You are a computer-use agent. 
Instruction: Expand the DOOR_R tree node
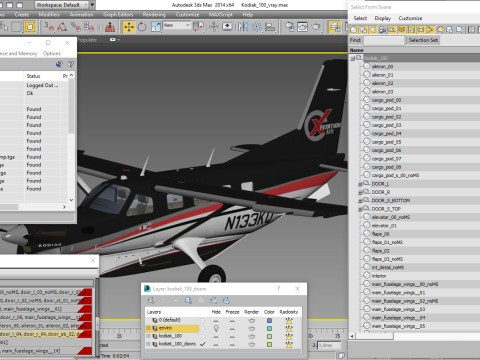[360, 192]
